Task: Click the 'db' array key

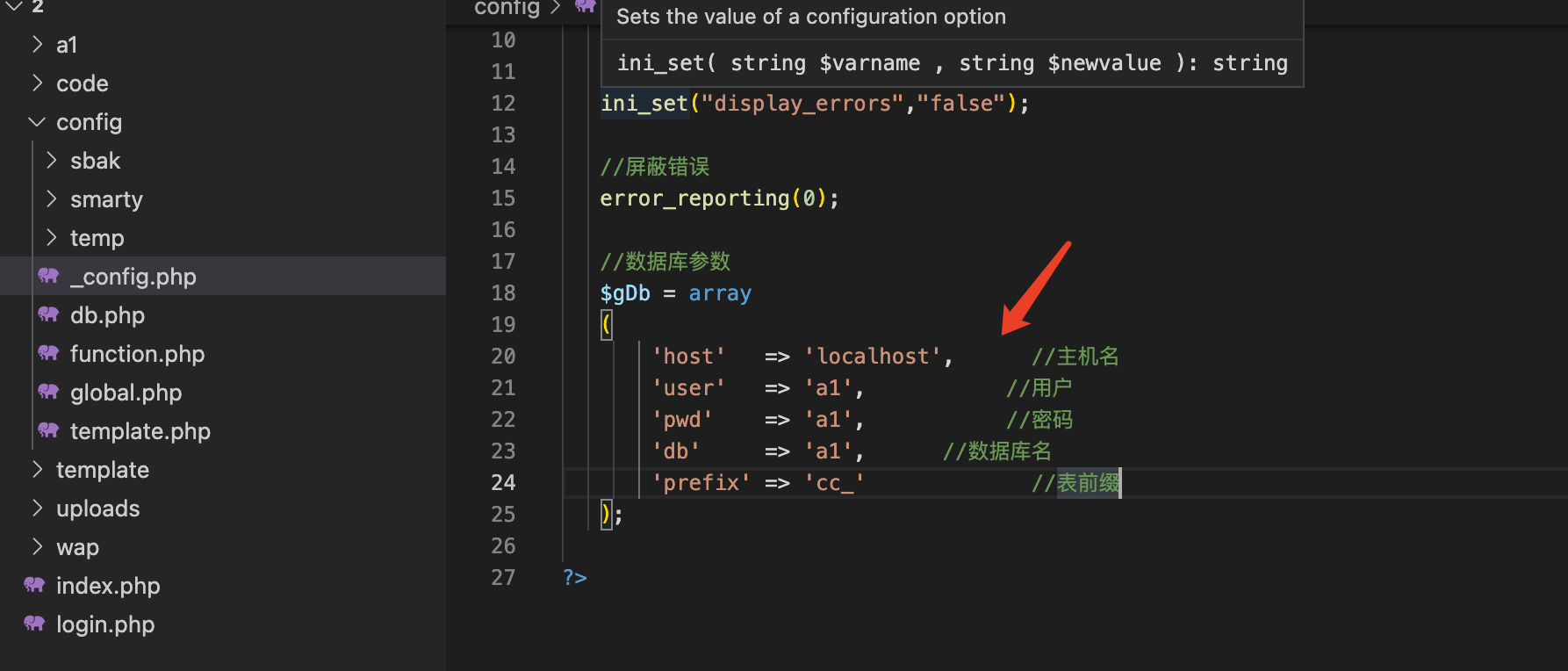Action: tap(676, 451)
